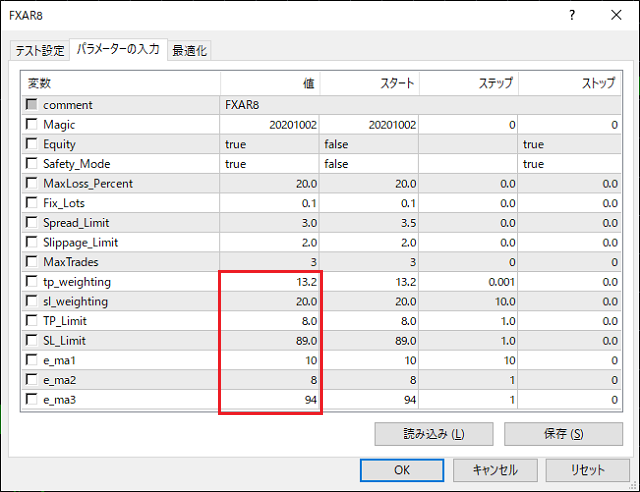The image size is (640, 492).
Task: Select the Spread_Limit start 3.5 cell
Action: point(369,223)
